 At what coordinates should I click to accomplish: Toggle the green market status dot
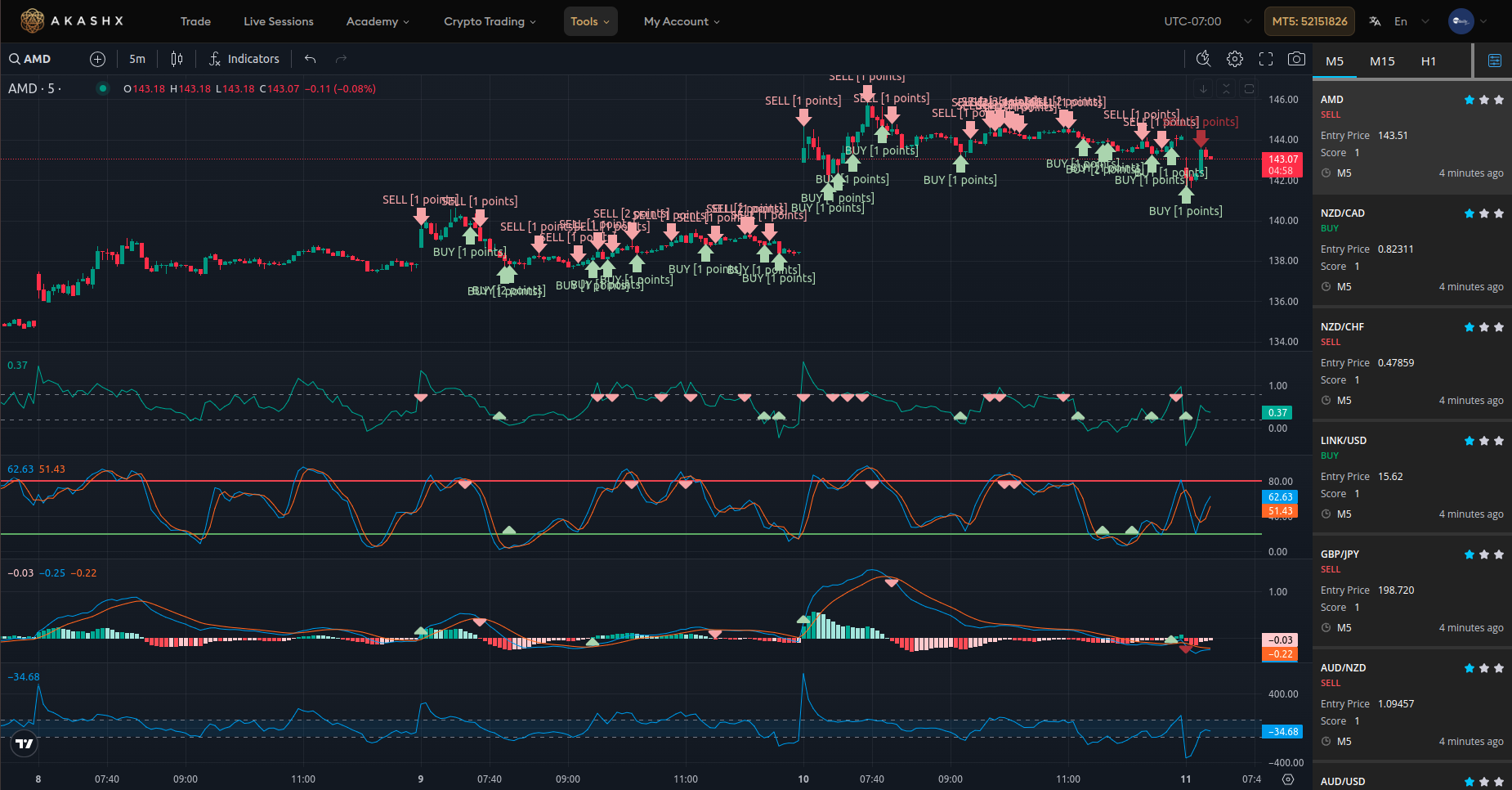102,88
